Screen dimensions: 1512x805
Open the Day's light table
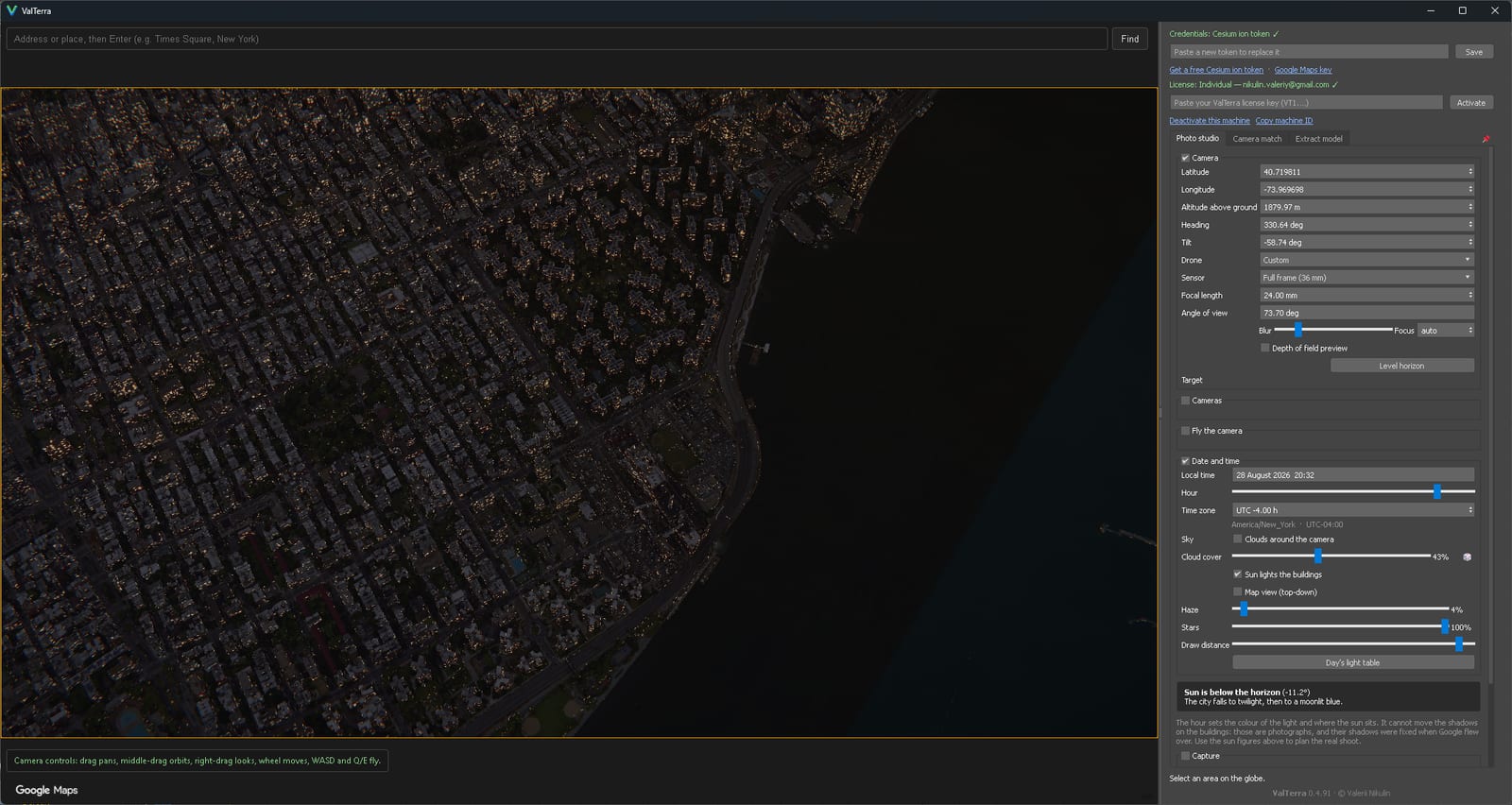click(x=1352, y=663)
